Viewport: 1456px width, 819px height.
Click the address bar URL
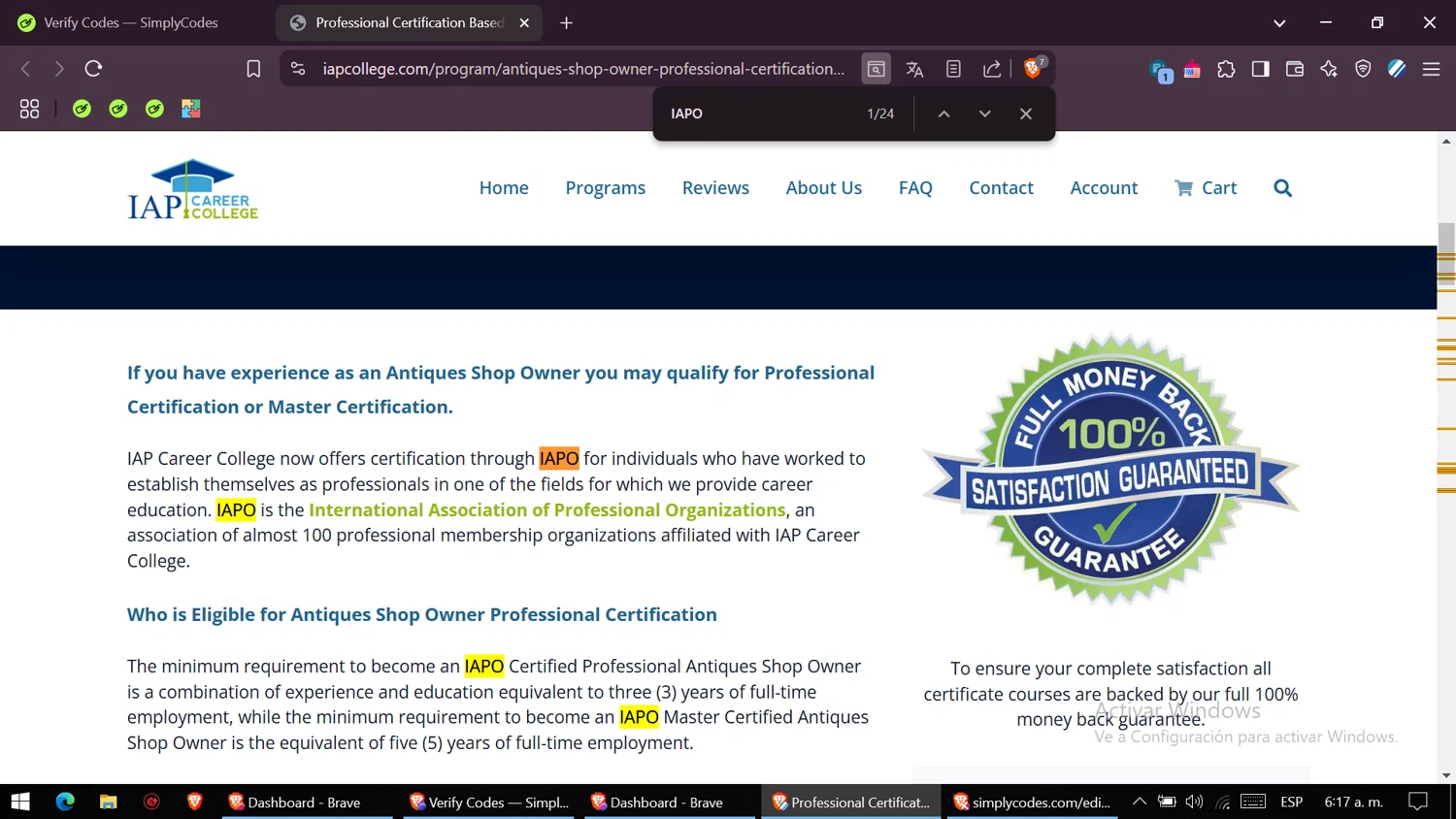[x=583, y=69]
